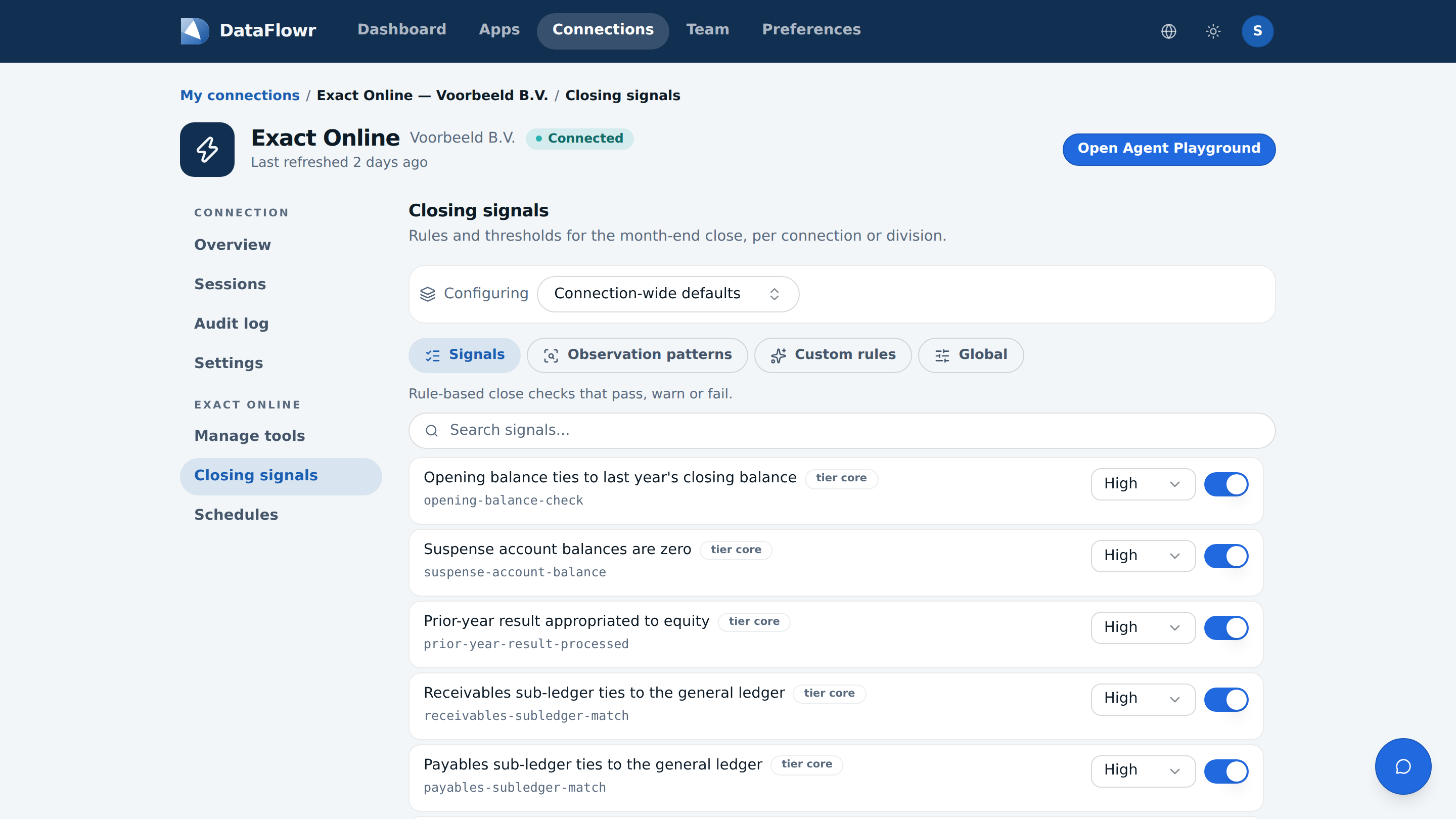Follow the My connections breadcrumb link
This screenshot has width=1456, height=819.
tap(240, 96)
